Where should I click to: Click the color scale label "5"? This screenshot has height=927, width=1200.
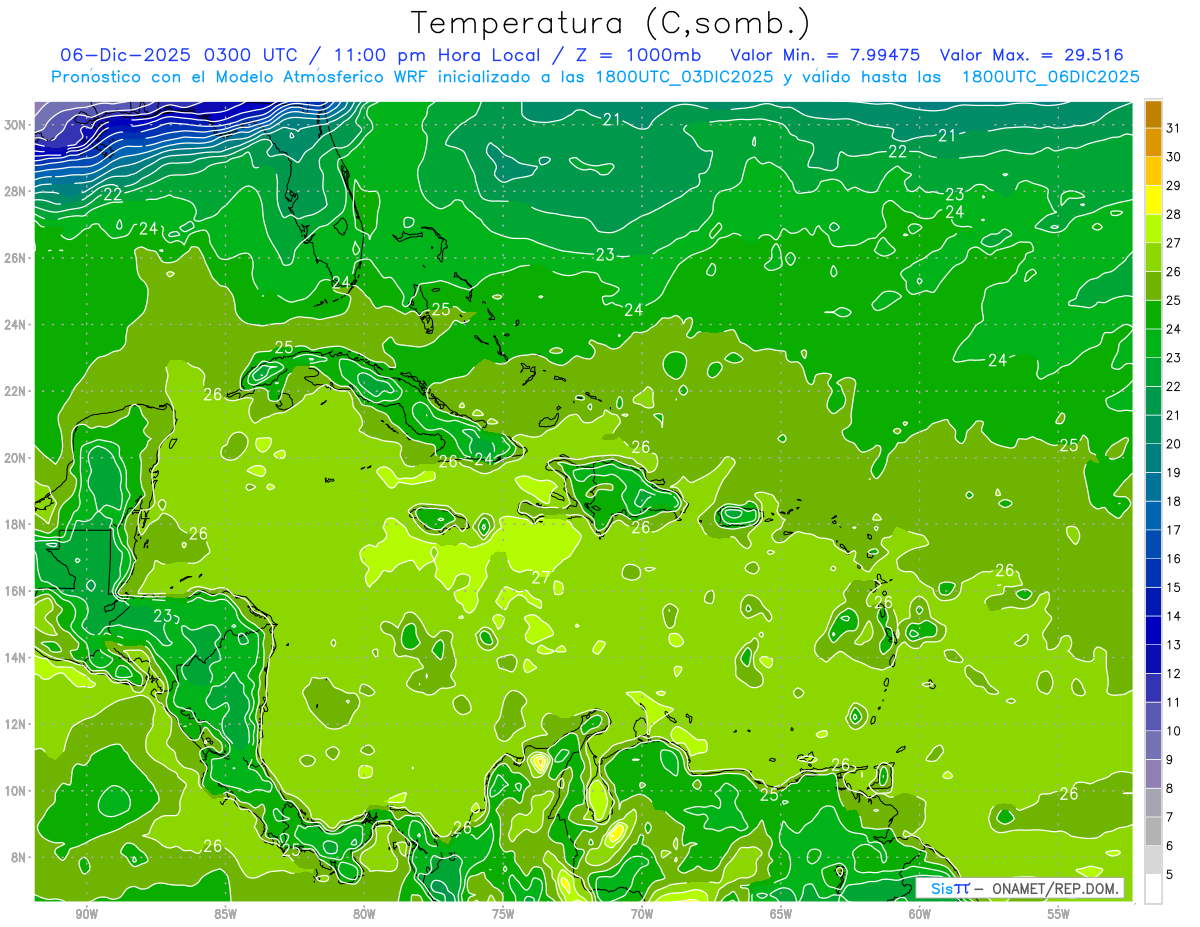[1170, 874]
